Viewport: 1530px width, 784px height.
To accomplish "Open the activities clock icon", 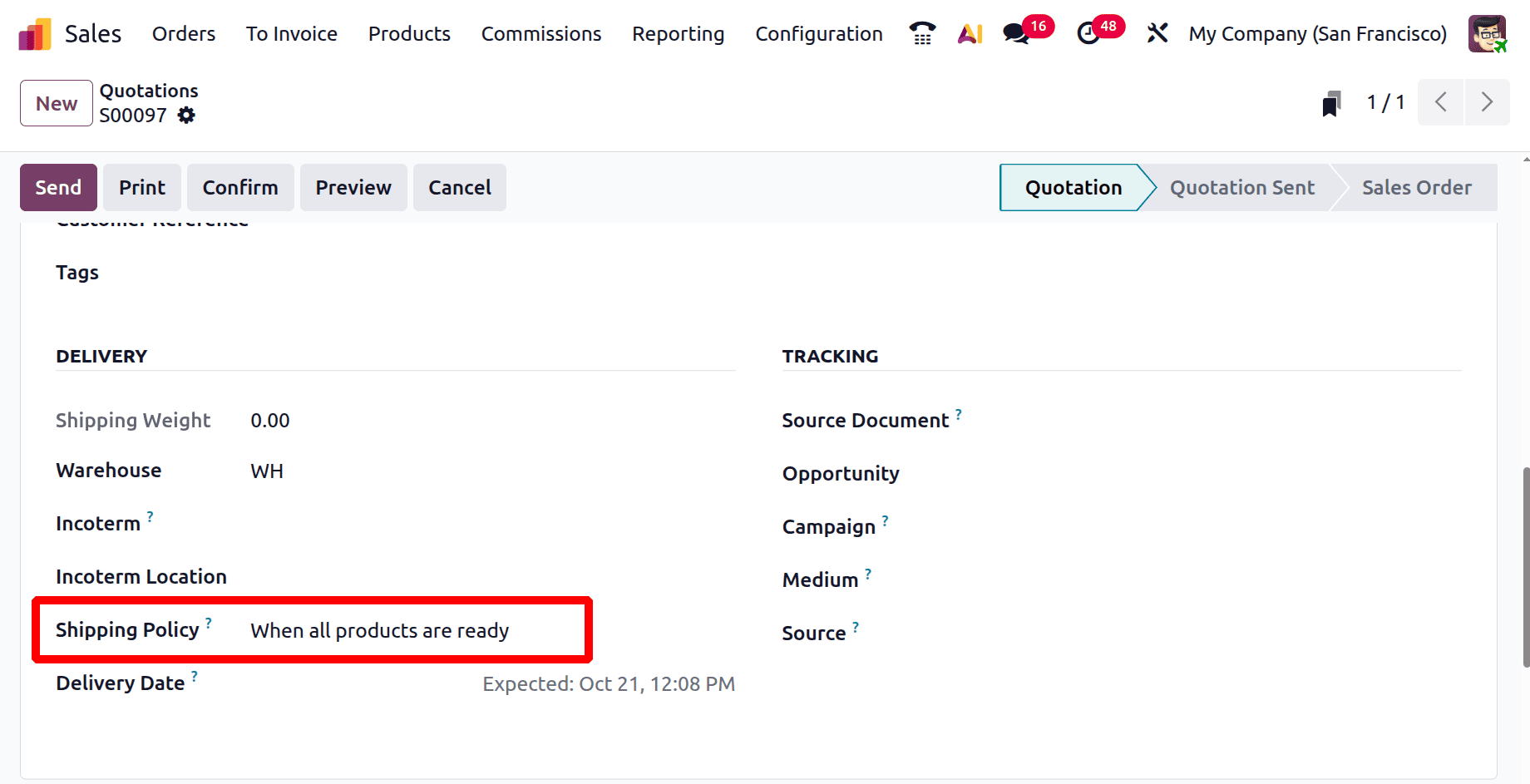I will 1088,34.
